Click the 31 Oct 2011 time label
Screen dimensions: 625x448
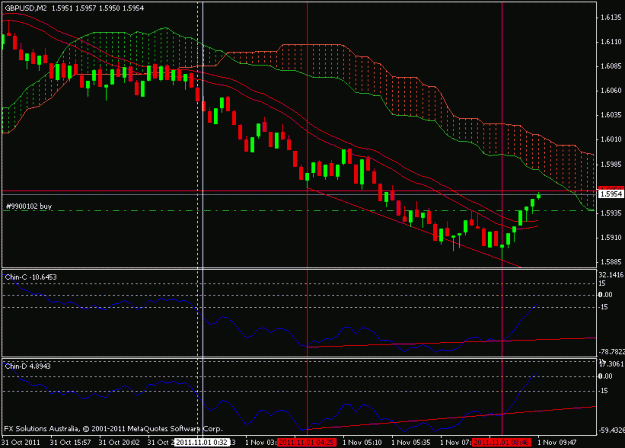point(21,442)
